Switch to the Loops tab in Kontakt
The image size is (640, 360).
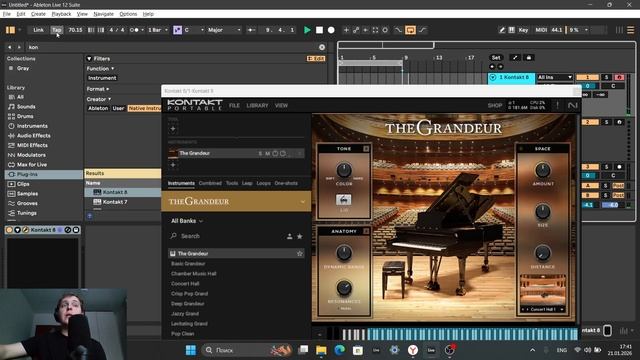tap(263, 183)
